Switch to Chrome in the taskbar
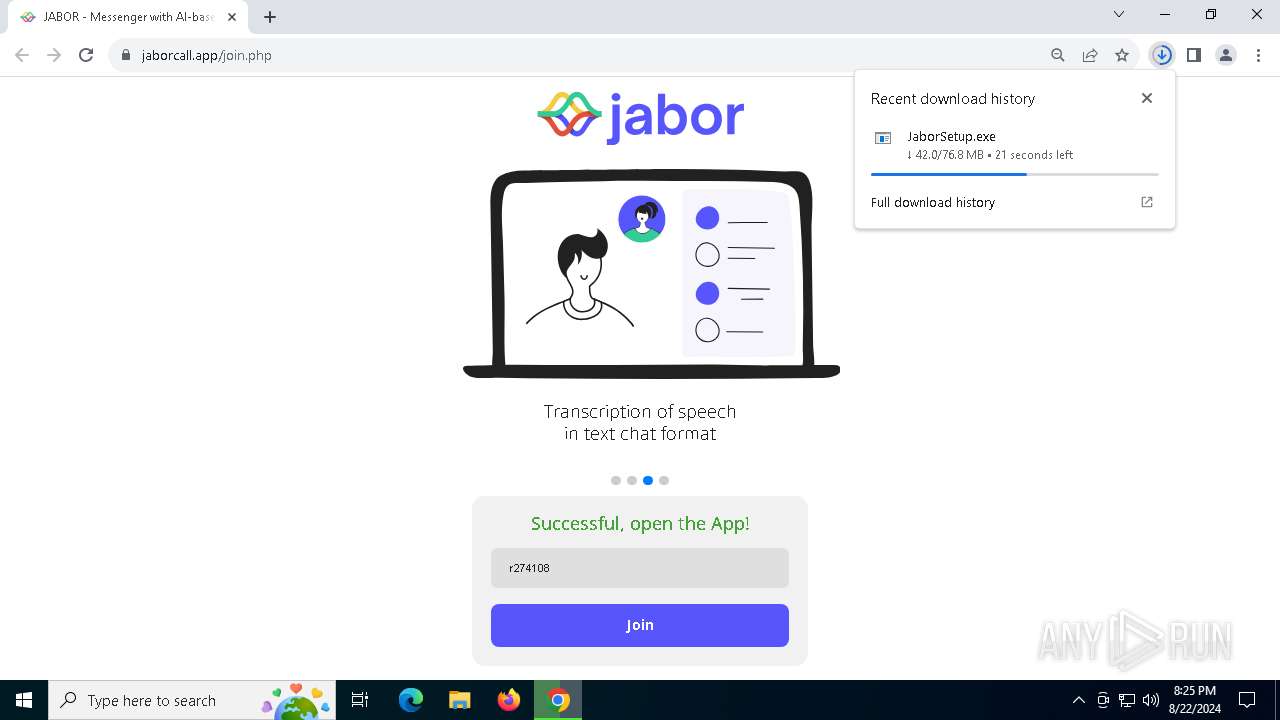 click(558, 700)
